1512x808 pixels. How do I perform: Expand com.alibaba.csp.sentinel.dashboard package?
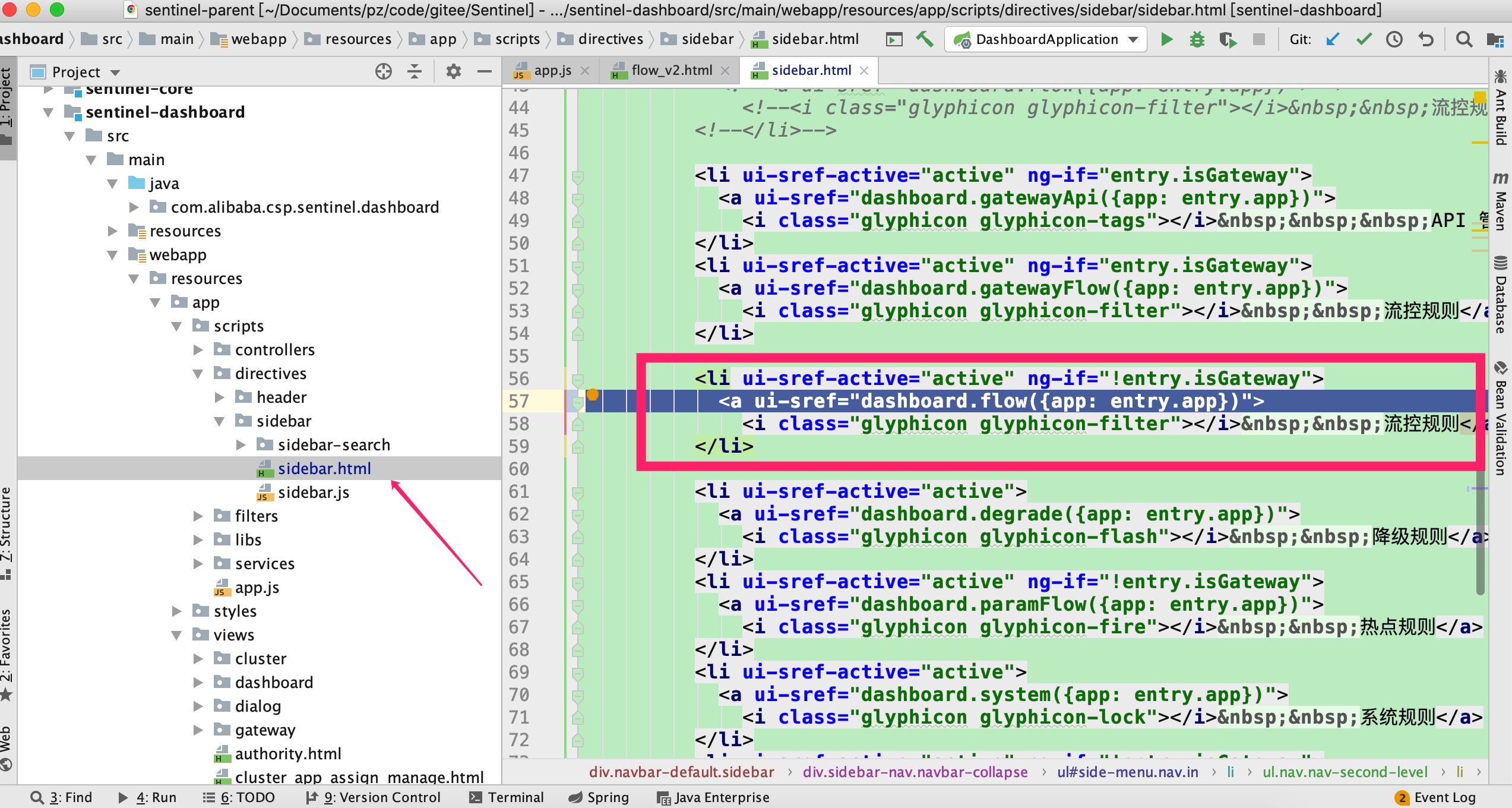134,207
